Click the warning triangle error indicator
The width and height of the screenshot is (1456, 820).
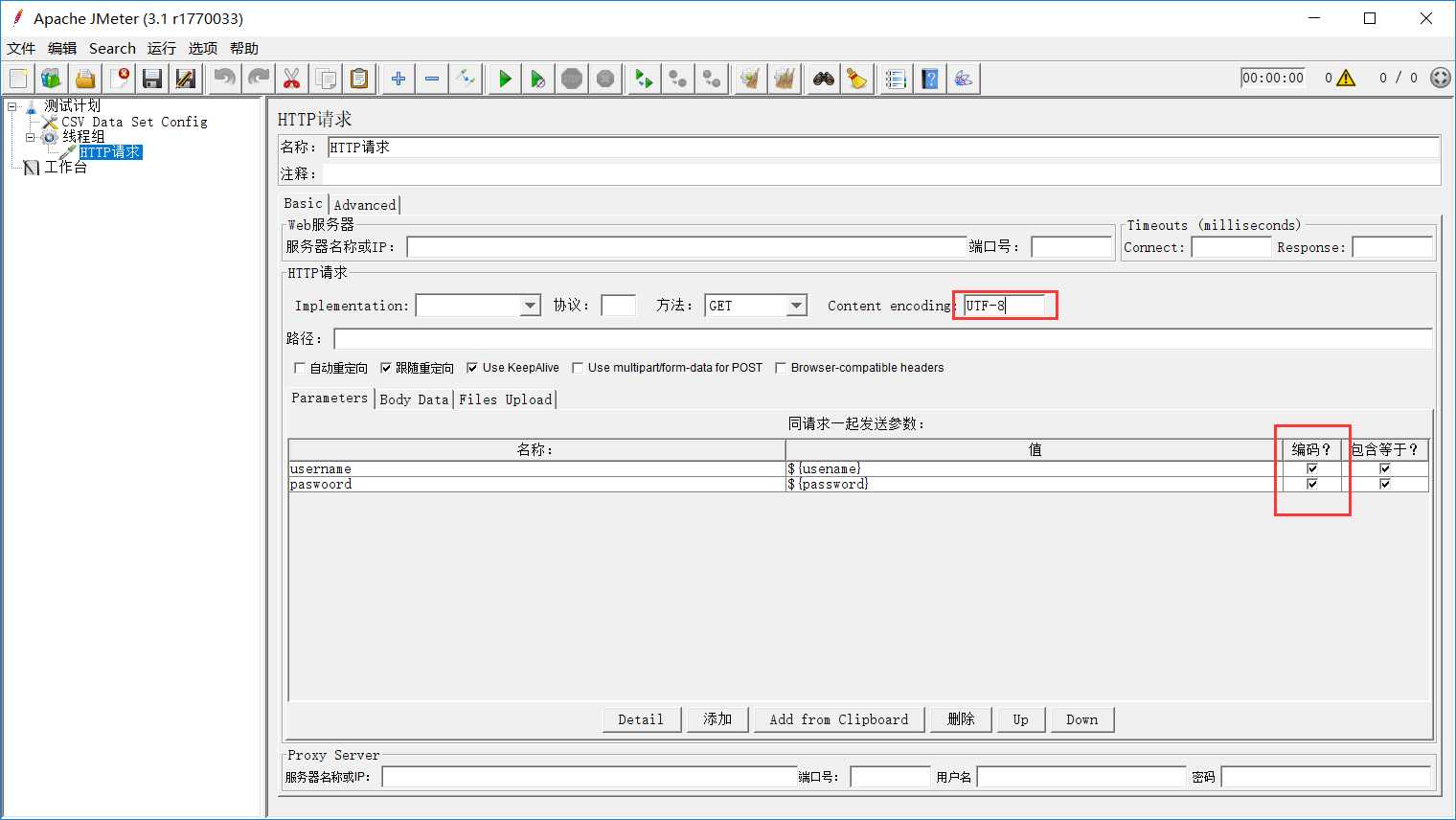(x=1346, y=79)
